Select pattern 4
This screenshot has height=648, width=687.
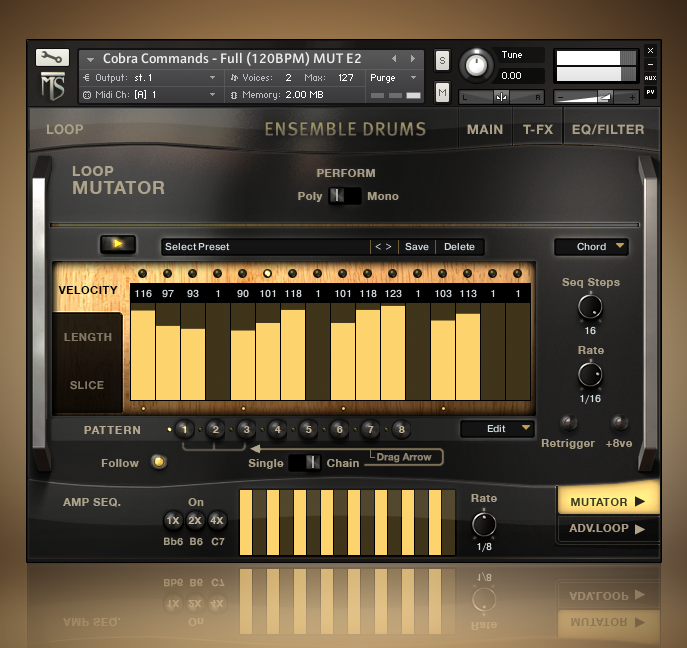pyautogui.click(x=277, y=429)
